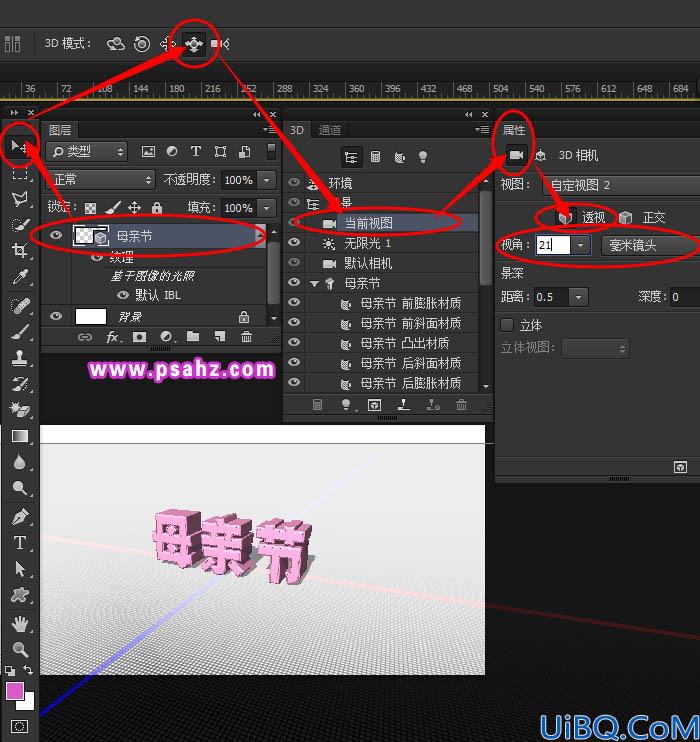700x742 pixels.
Task: Open the 不透明度 100% dropdown arrow
Action: (267, 180)
